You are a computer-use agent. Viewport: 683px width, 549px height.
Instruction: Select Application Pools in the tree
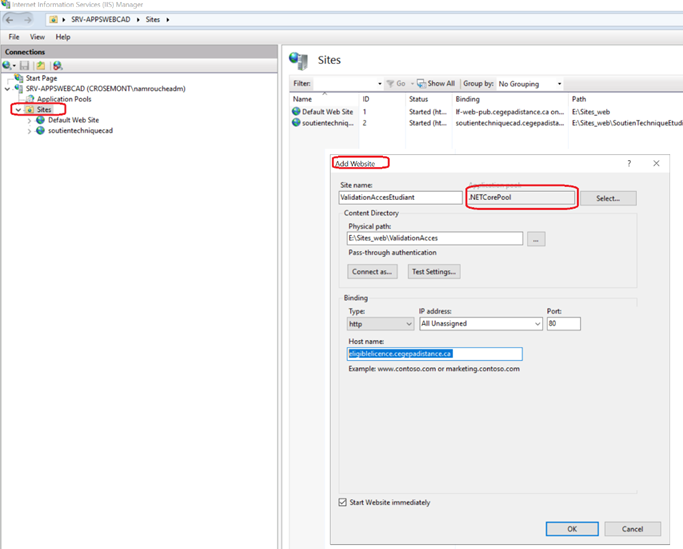click(x=64, y=99)
